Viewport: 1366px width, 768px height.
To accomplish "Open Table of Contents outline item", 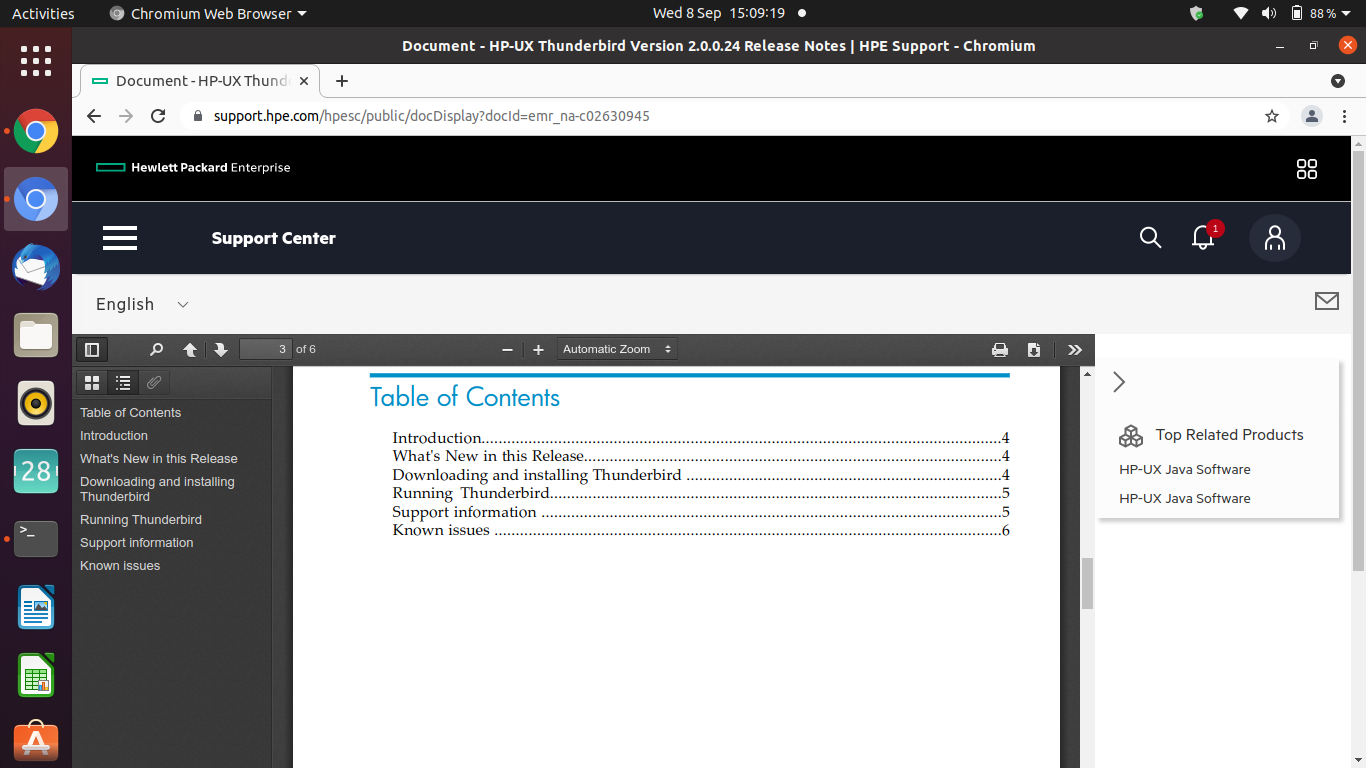I will 131,412.
